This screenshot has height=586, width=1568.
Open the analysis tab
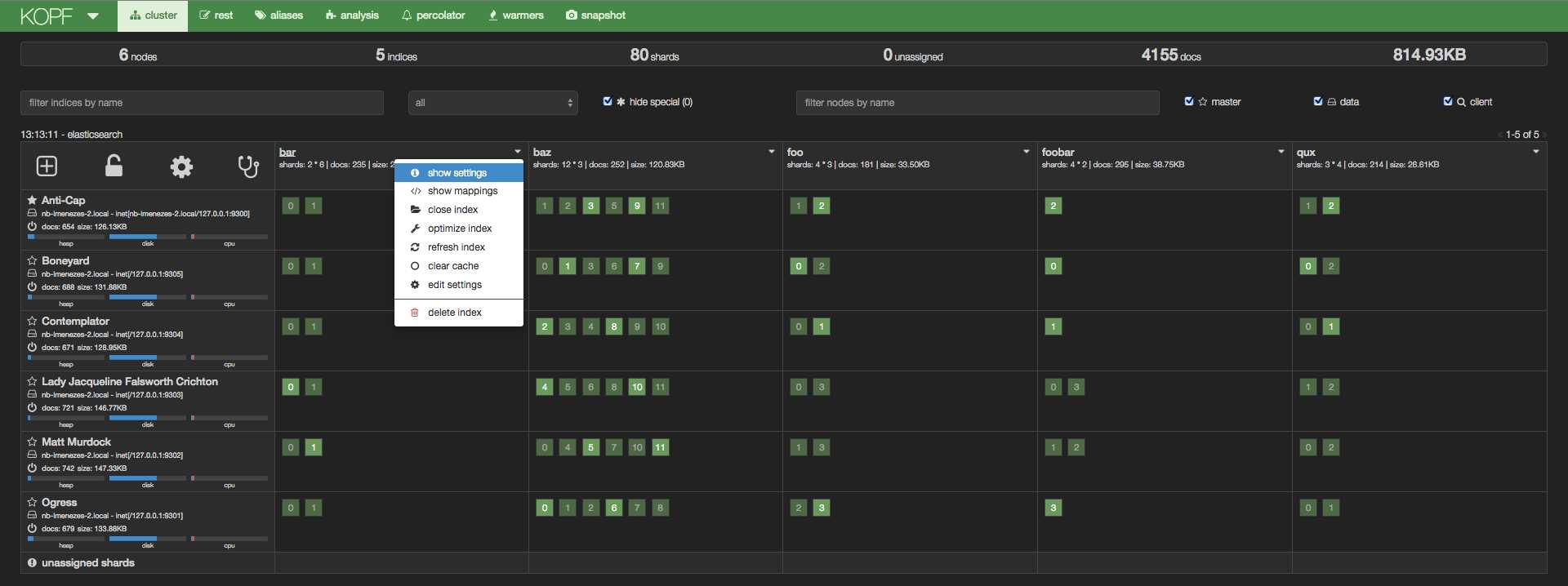pos(352,16)
